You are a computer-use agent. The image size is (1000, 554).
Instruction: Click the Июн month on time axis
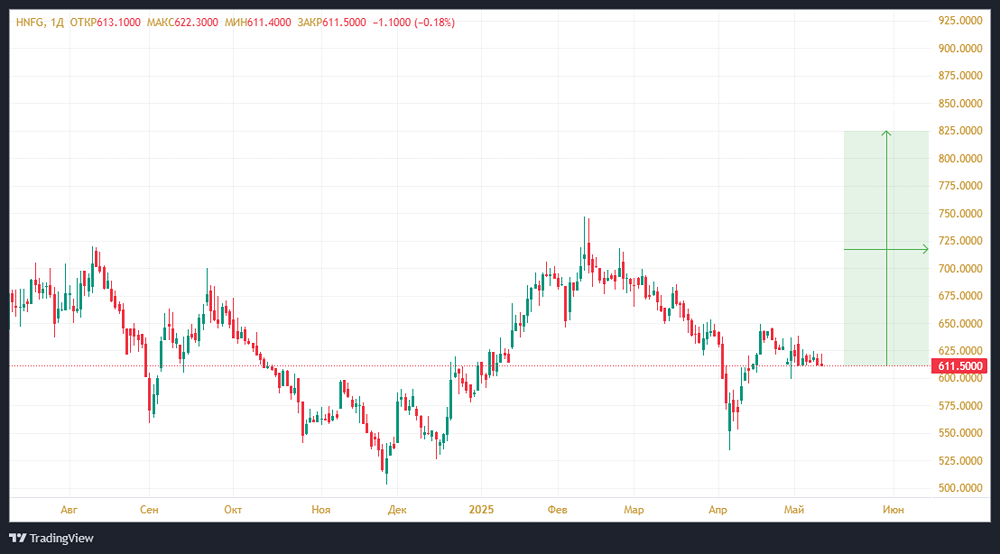(893, 509)
